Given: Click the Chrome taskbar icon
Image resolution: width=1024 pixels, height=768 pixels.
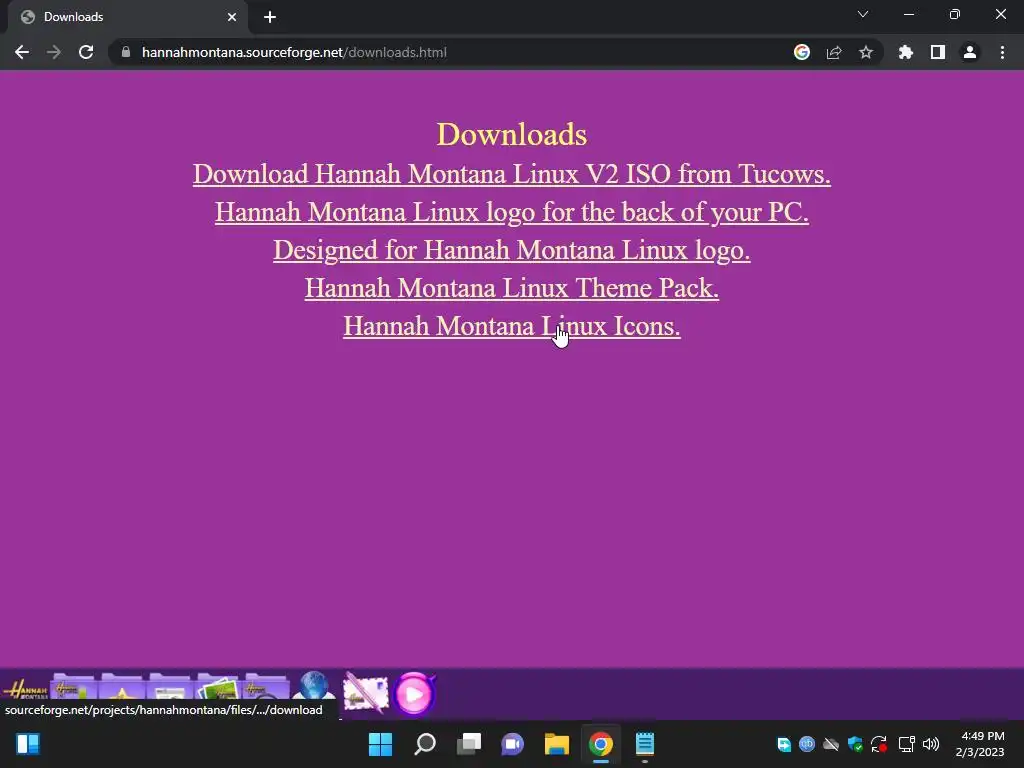Looking at the screenshot, I should (601, 744).
